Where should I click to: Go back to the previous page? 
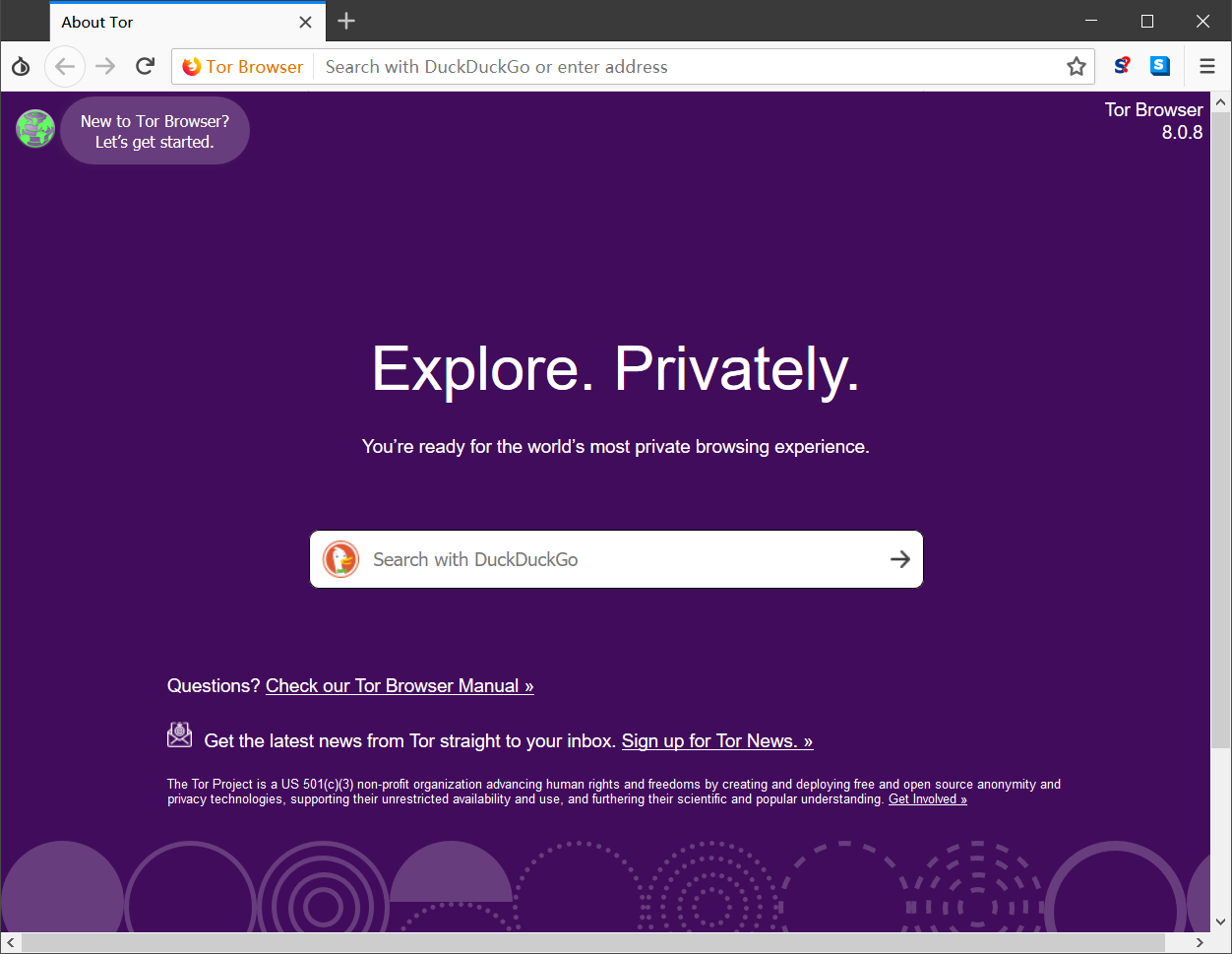coord(65,67)
